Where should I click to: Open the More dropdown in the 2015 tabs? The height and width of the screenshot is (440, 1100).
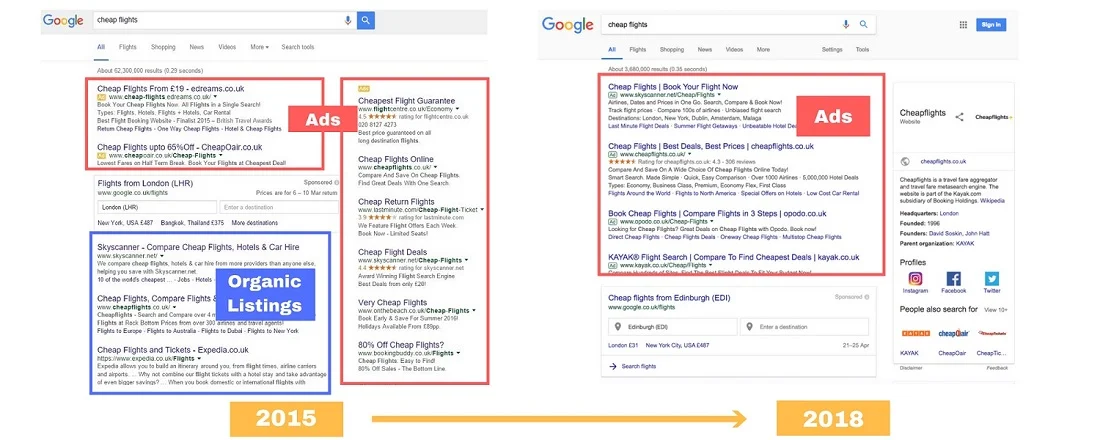coord(259,47)
